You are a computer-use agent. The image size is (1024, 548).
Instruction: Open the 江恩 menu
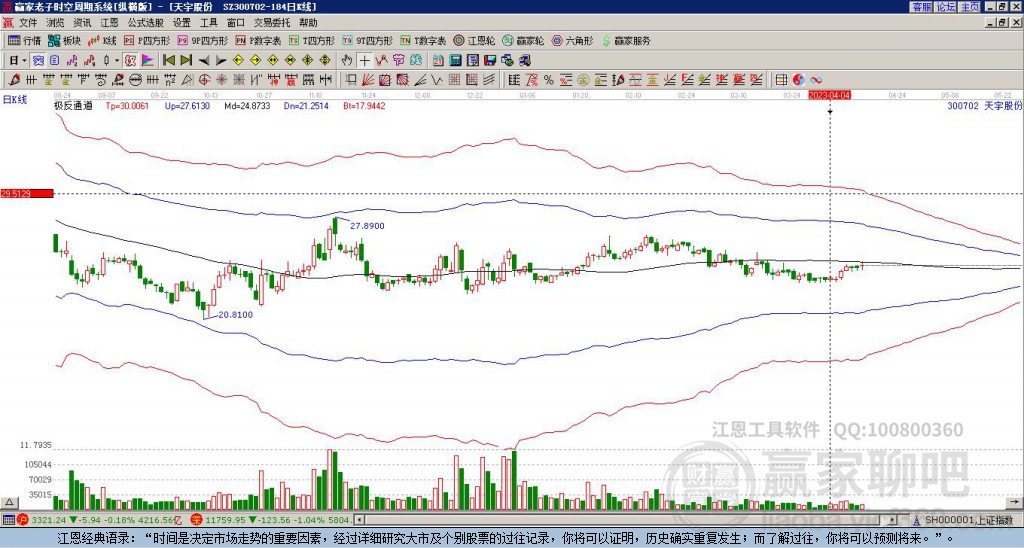point(110,23)
